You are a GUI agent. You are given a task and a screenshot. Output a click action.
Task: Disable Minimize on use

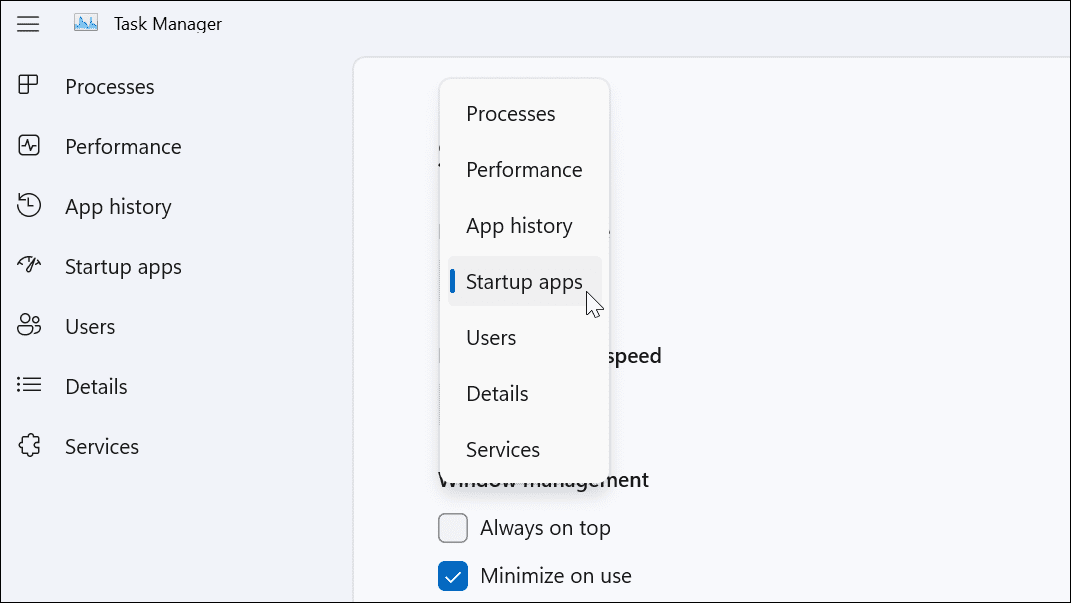(x=453, y=575)
